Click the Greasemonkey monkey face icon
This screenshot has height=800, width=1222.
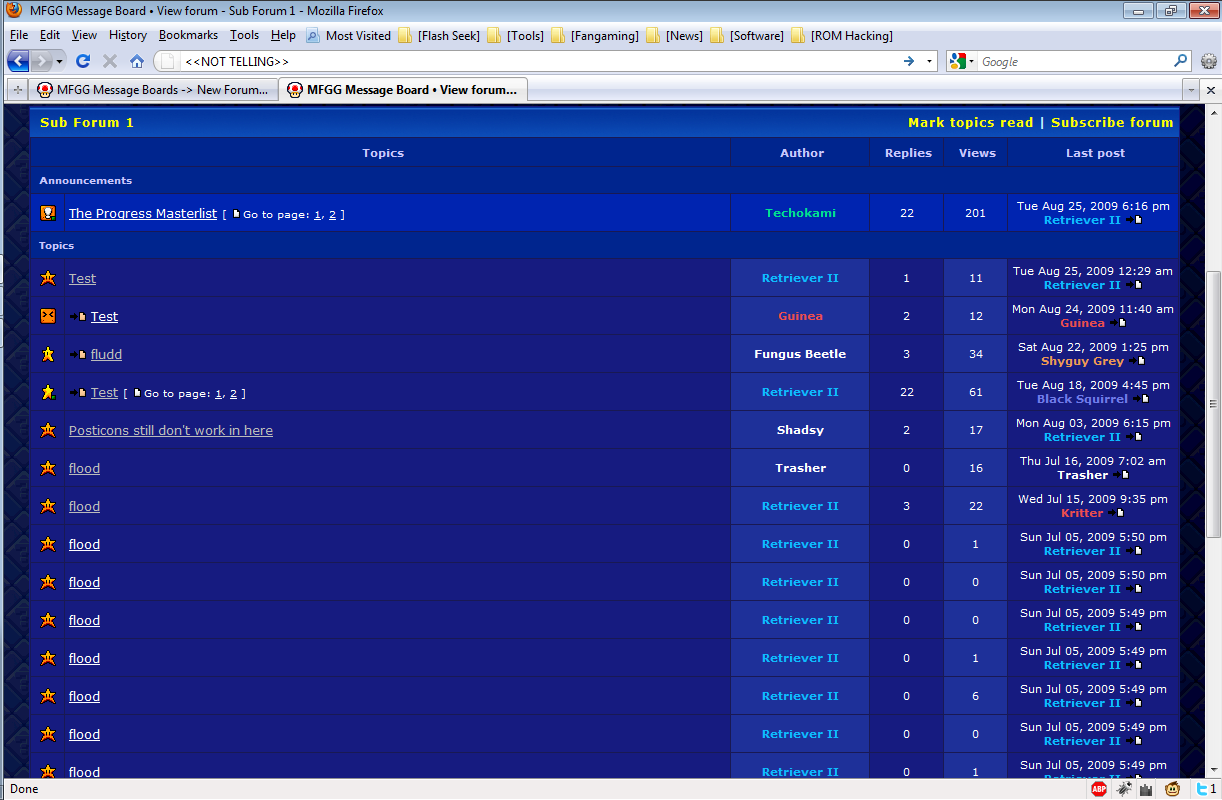[1172, 789]
